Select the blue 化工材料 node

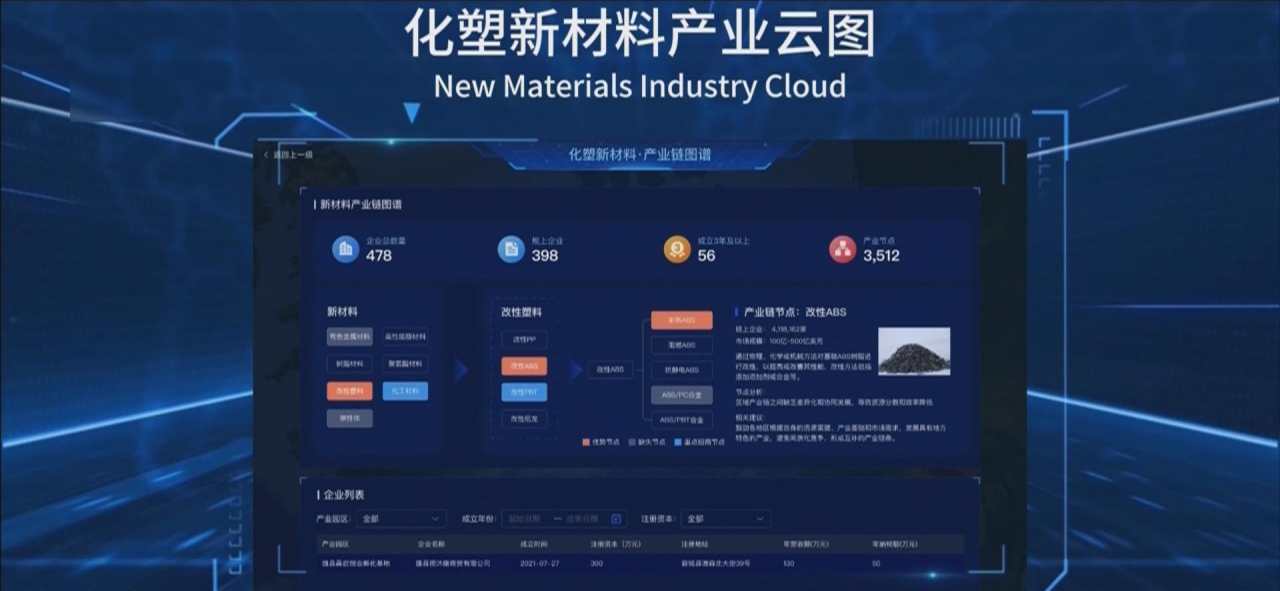(x=405, y=391)
